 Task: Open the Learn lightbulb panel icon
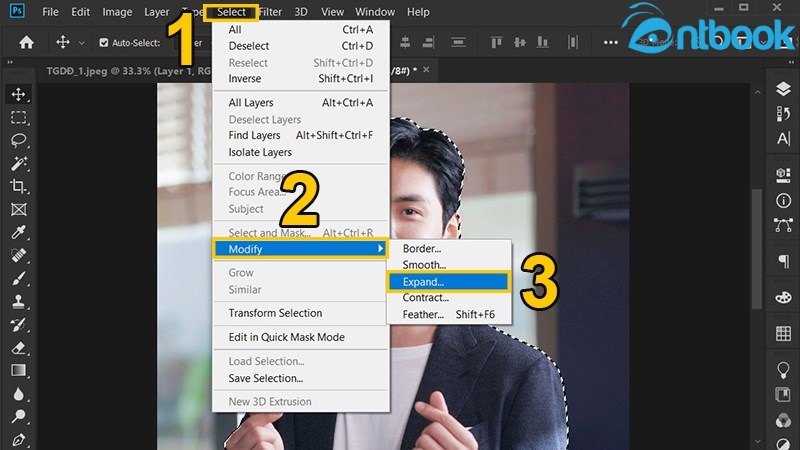pyautogui.click(x=783, y=370)
